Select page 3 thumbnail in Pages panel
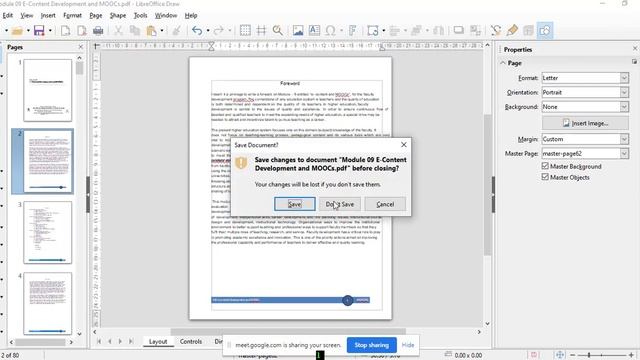The width and height of the screenshot is (640, 360). click(47, 232)
